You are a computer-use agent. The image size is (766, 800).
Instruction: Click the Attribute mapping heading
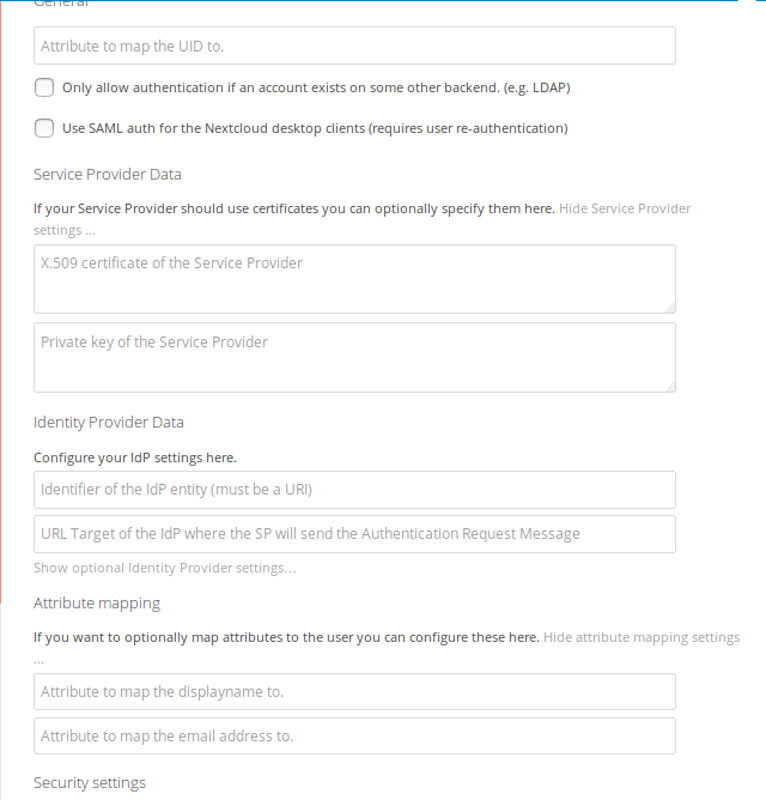click(x=96, y=603)
